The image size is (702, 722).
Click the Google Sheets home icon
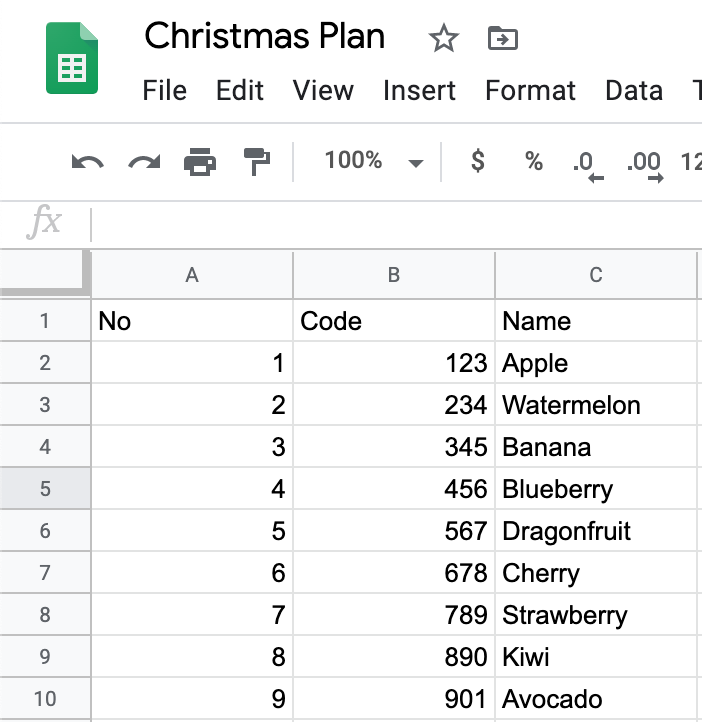coord(72,58)
